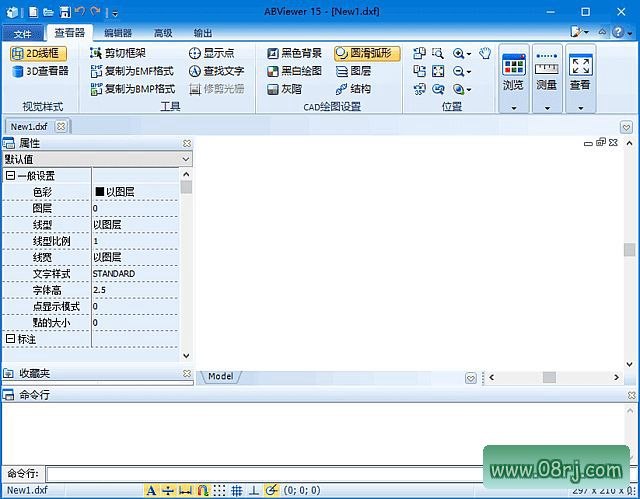Click the Redo arrow in title bar
This screenshot has width=640, height=499.
[96, 11]
